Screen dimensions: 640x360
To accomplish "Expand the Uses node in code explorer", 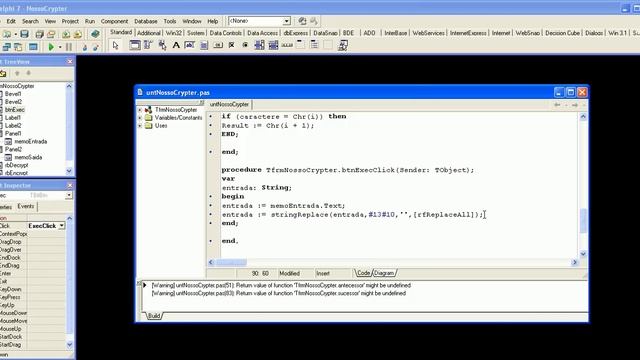I will (x=140, y=126).
